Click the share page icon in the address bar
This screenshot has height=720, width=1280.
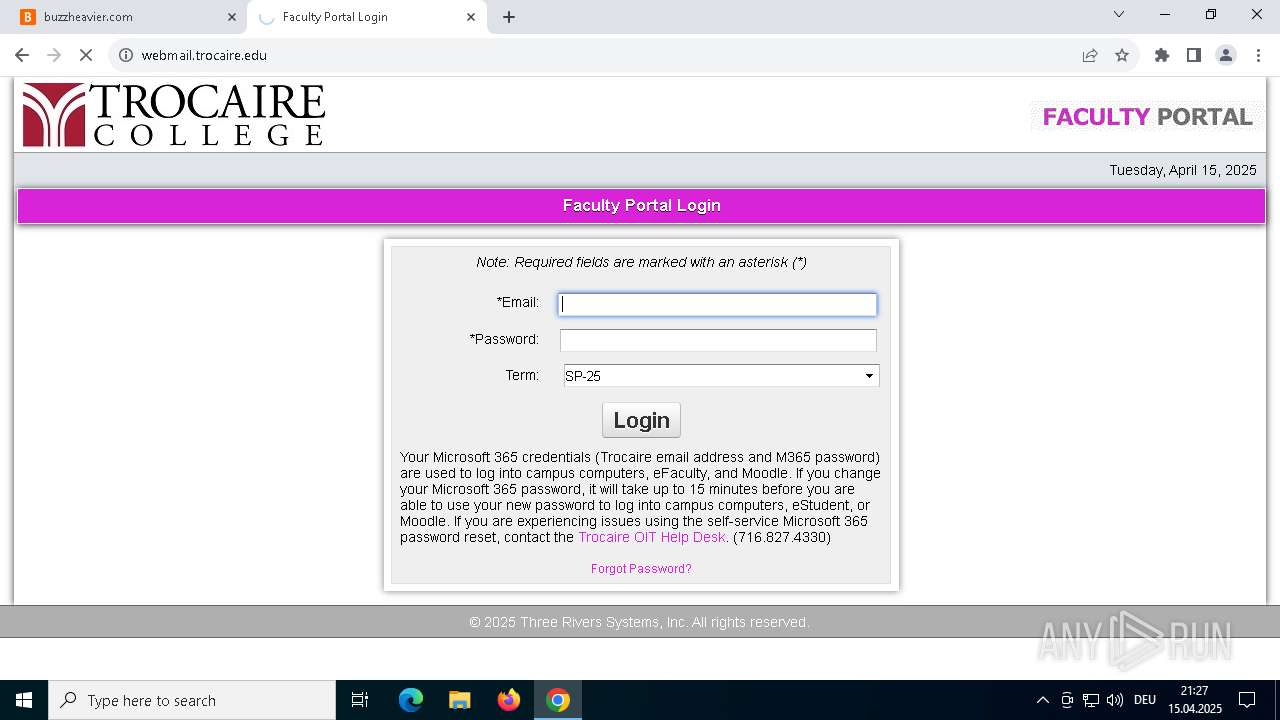1090,55
